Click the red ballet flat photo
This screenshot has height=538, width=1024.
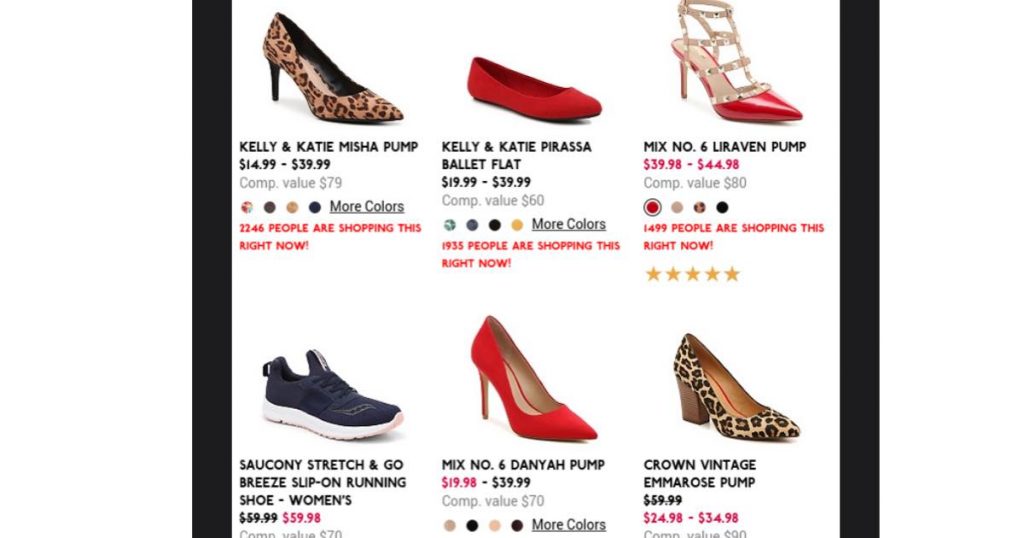tap(534, 90)
